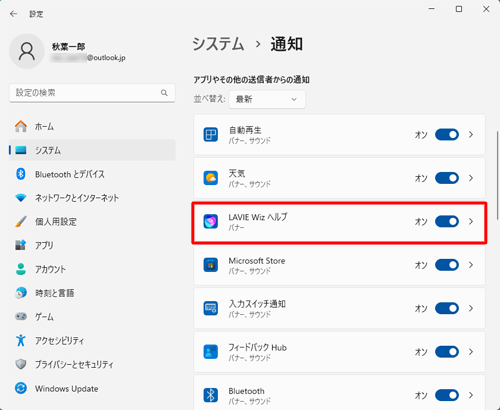Turn off 天気 notifications toggle
The height and width of the screenshot is (410, 500).
point(447,178)
